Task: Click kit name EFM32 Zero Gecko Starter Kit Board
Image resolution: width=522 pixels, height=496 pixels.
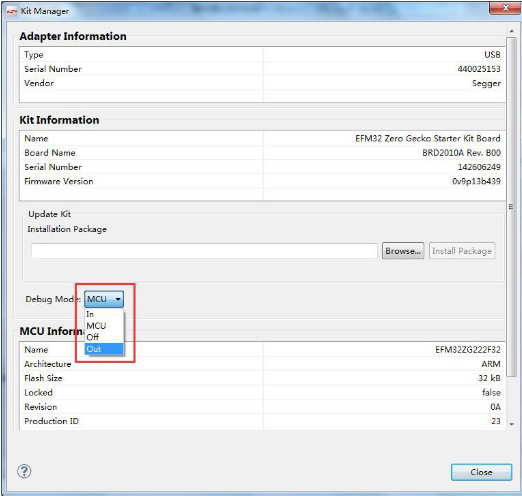Action: (428, 138)
